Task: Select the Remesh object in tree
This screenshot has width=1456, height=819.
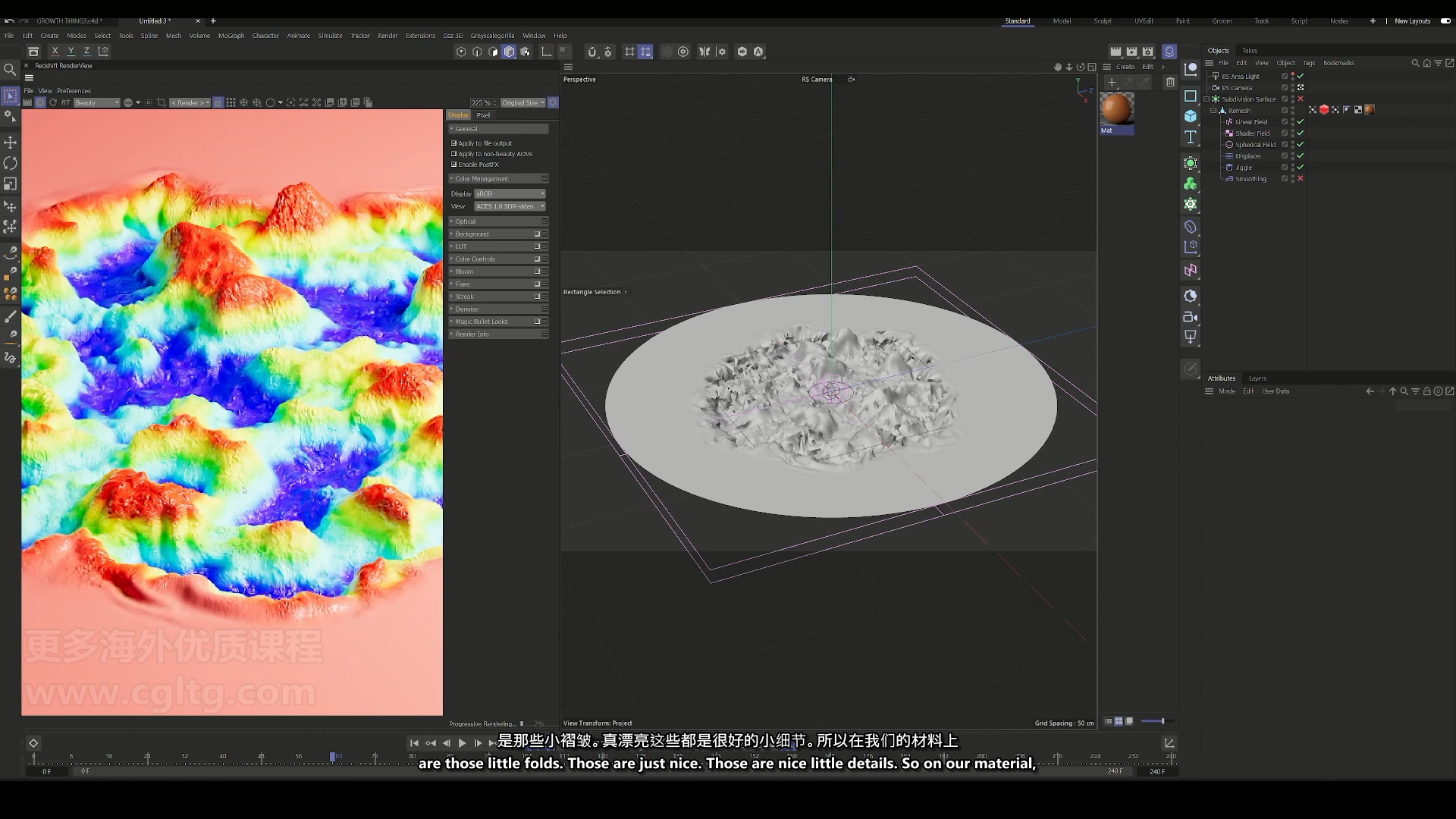Action: click(x=1239, y=111)
